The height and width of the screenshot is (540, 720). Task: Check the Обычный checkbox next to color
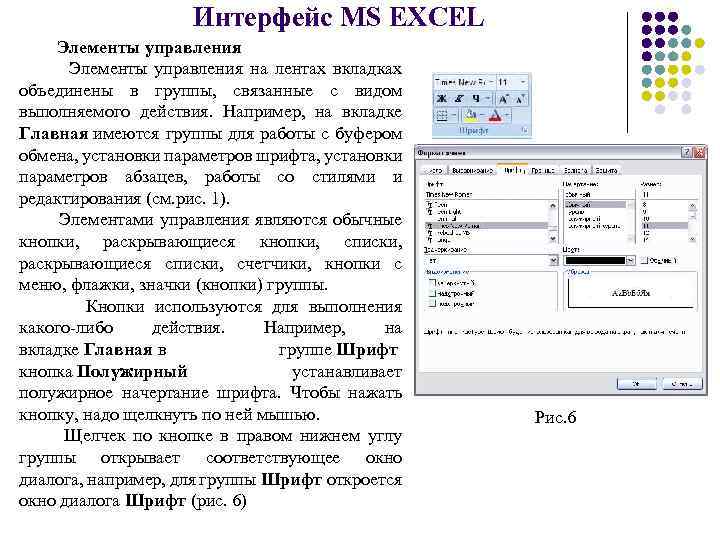click(x=644, y=260)
